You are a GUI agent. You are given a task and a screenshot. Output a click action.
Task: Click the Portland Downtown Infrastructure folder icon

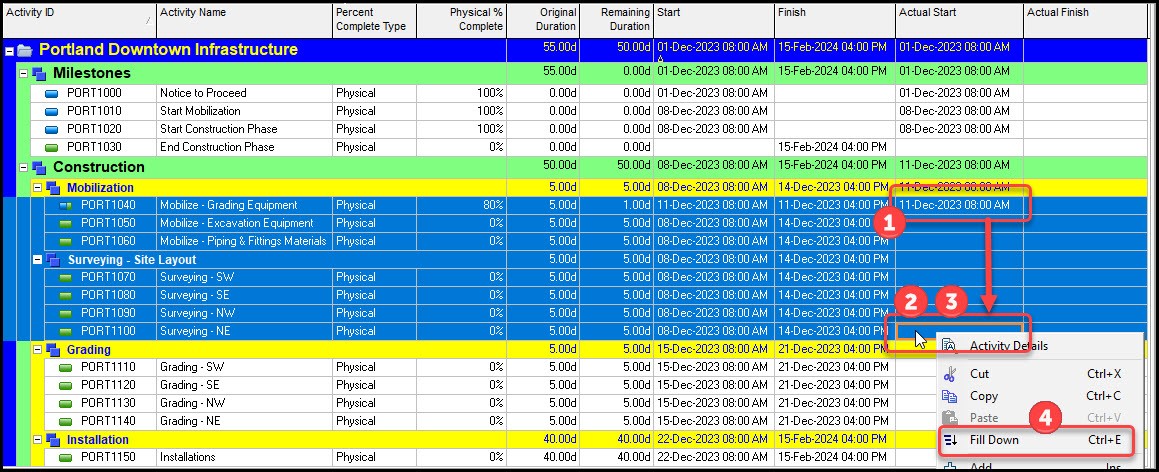click(x=25, y=50)
